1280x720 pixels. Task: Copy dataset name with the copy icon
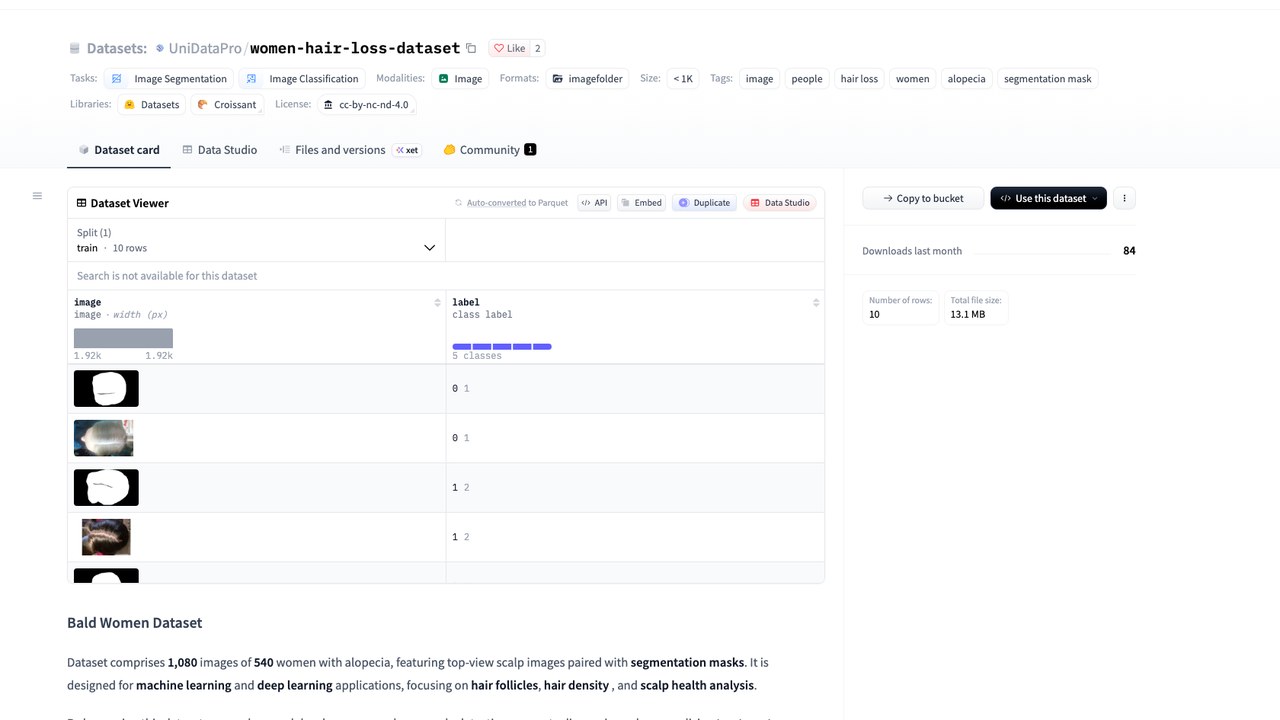[471, 48]
